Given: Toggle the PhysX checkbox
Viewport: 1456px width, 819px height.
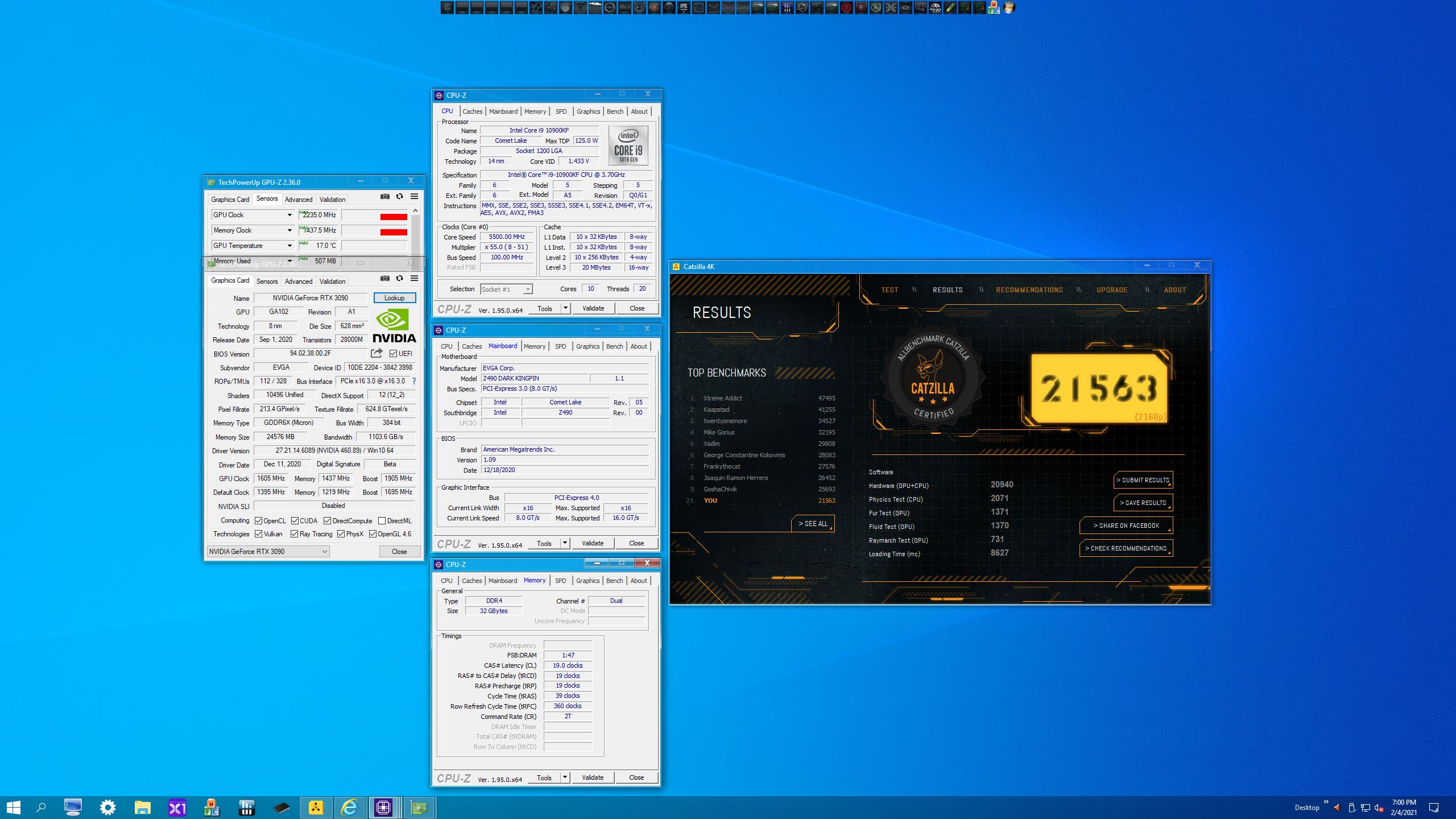Looking at the screenshot, I should click(x=341, y=533).
